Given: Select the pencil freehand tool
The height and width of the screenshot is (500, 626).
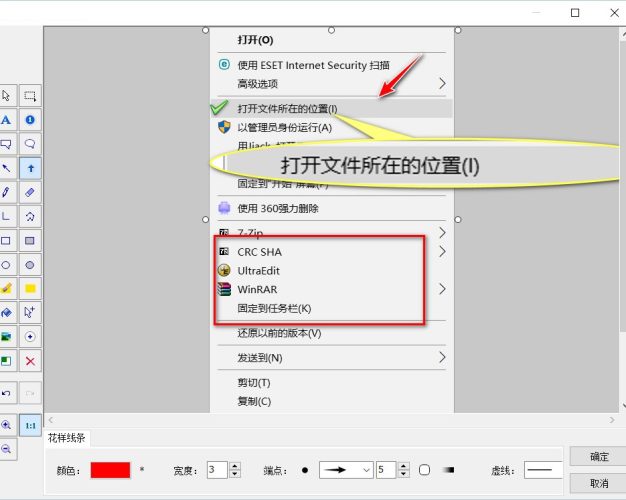Looking at the screenshot, I should coord(7,192).
